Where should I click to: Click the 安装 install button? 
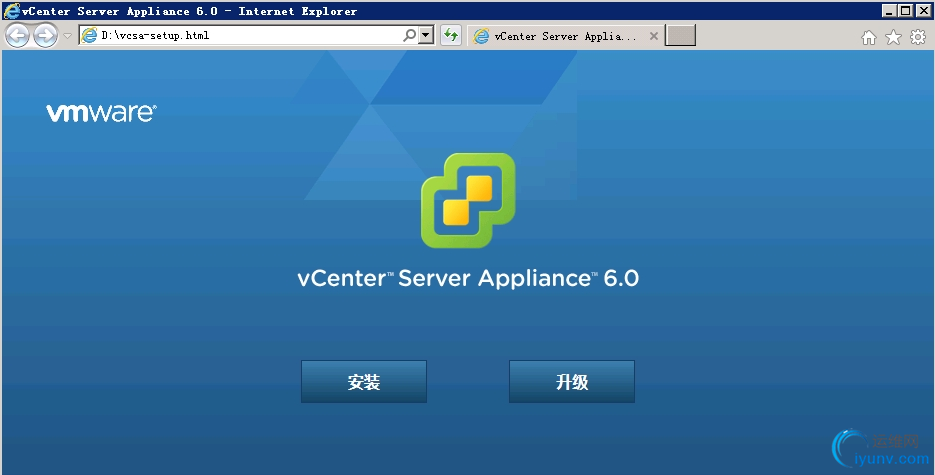coord(364,381)
